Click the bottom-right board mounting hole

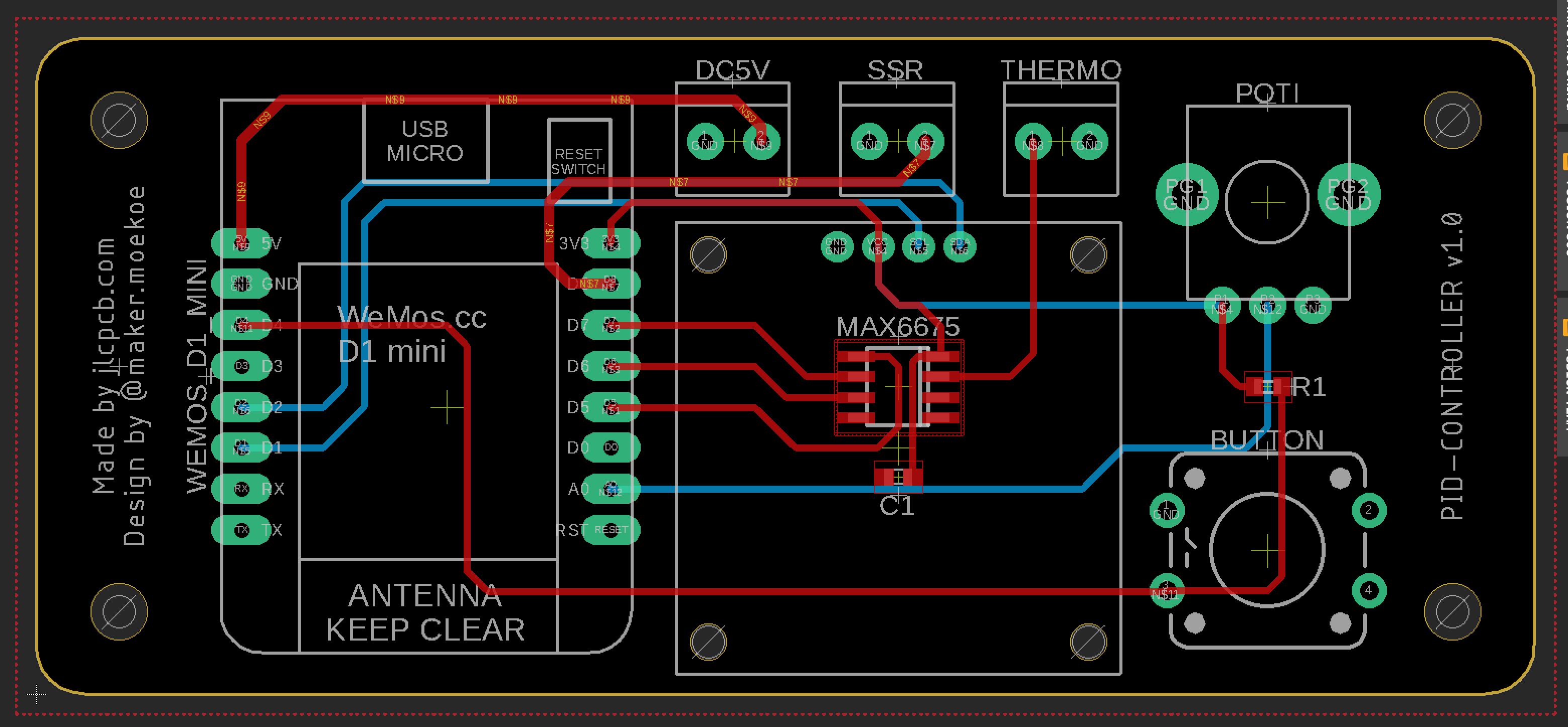point(1452,611)
